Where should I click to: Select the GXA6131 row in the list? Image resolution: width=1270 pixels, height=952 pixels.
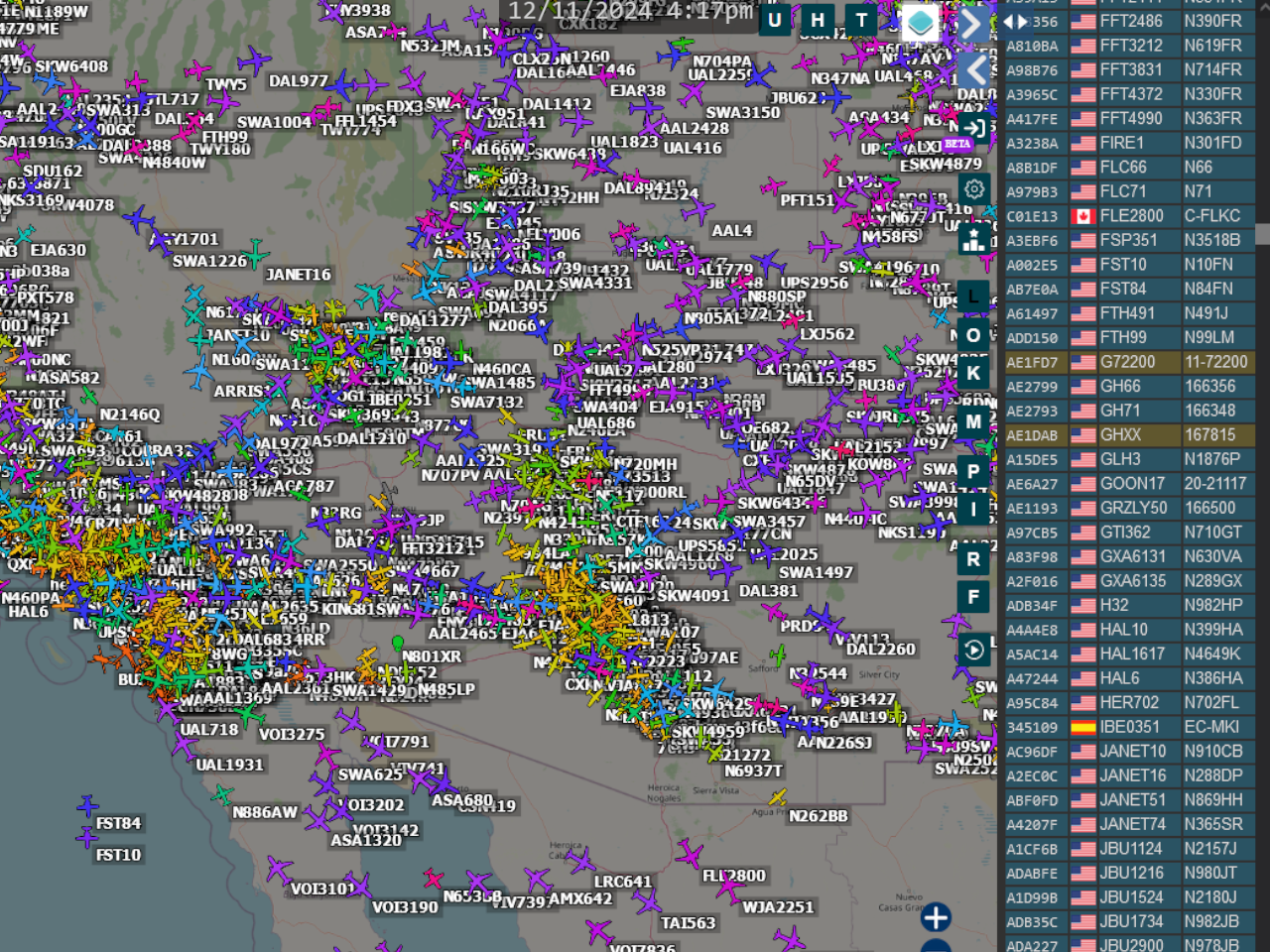click(x=1128, y=556)
